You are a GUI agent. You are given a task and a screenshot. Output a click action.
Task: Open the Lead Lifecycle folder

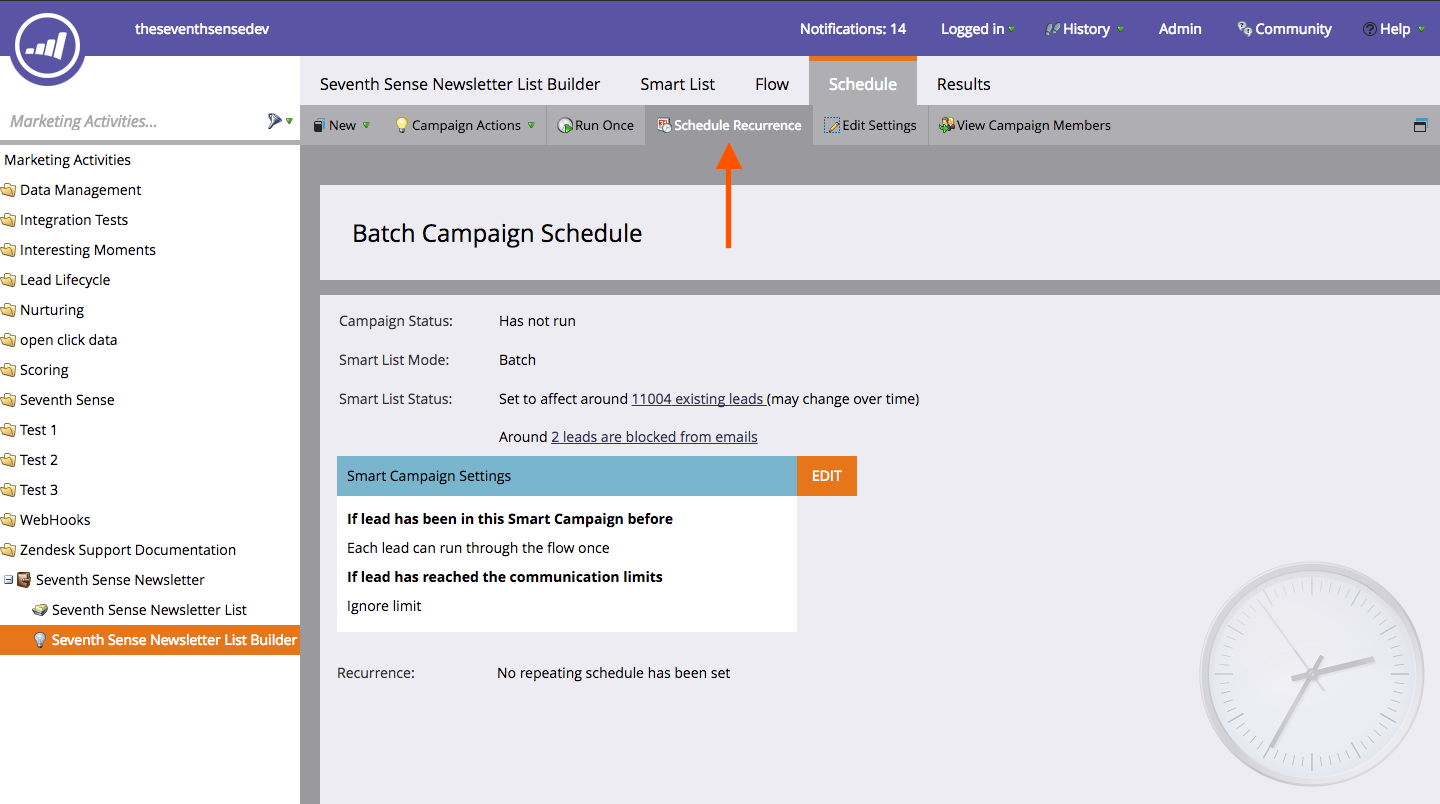[65, 280]
